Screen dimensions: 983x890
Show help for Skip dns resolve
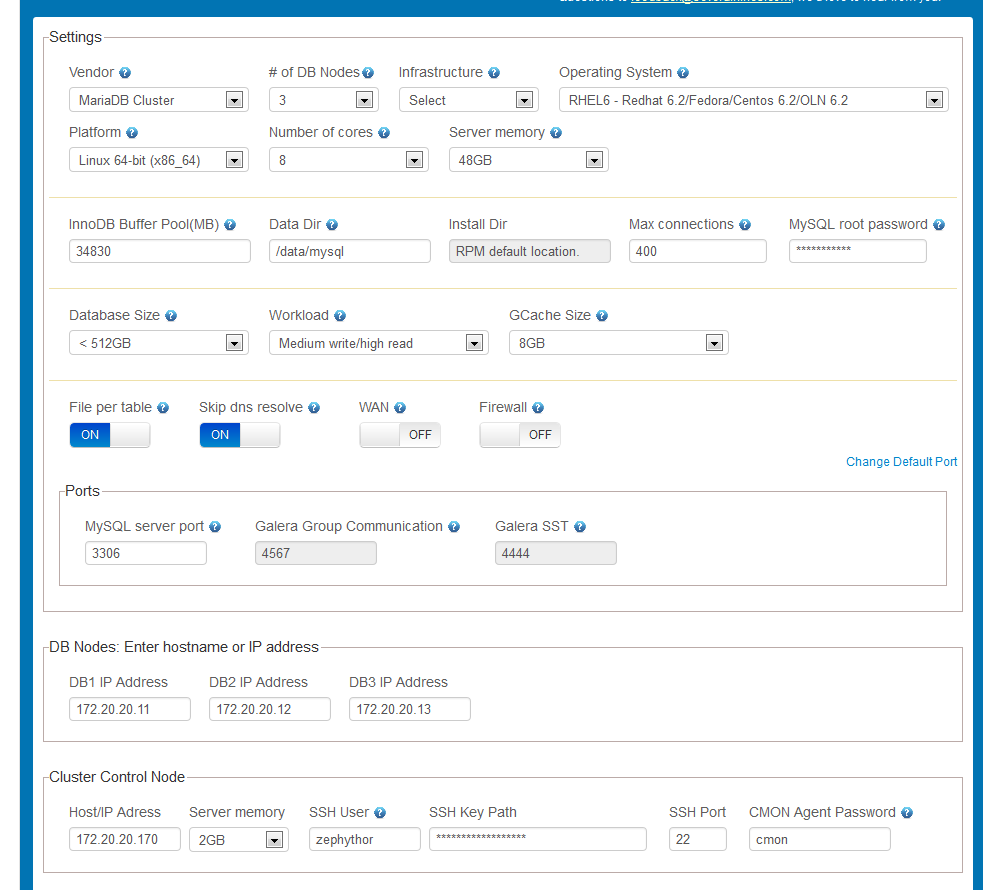pyautogui.click(x=314, y=408)
